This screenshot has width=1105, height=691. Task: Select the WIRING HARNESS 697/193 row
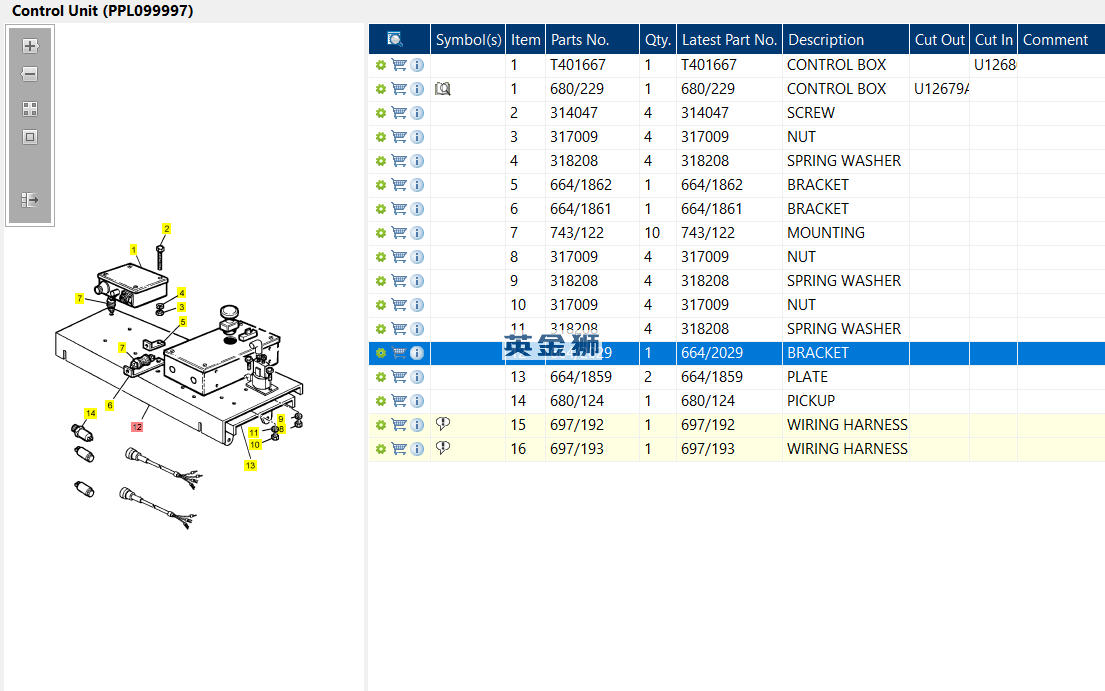point(736,449)
